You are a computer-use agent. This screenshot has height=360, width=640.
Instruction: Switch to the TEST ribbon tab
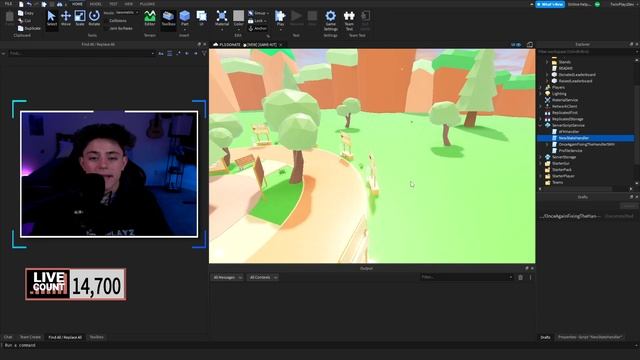click(113, 4)
